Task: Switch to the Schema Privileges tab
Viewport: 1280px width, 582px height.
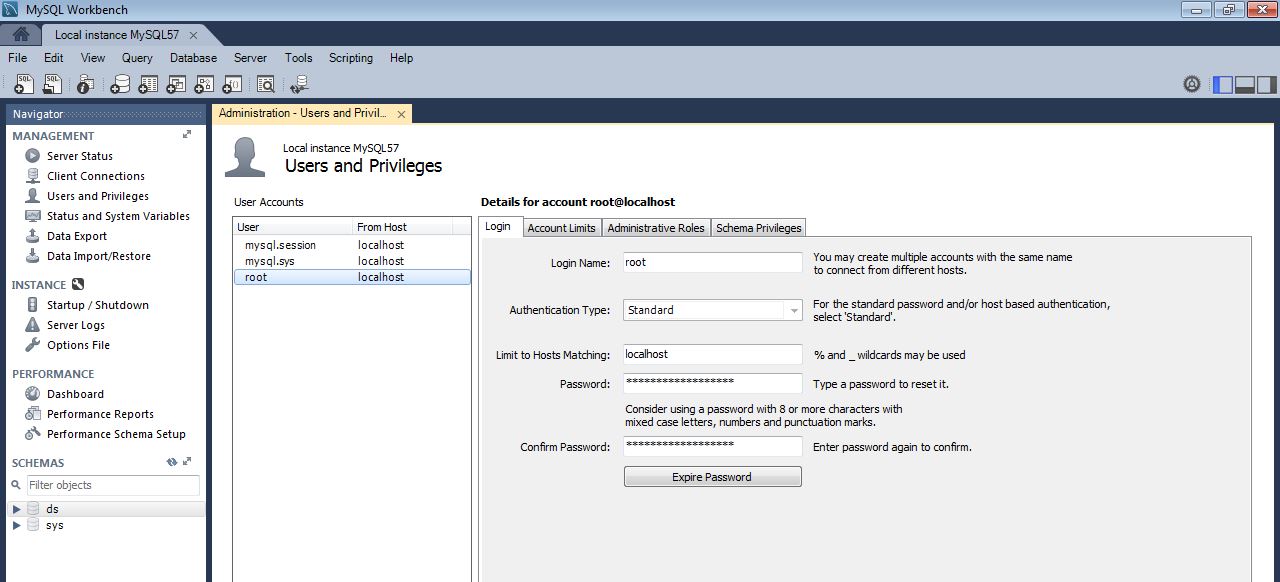Action: tap(759, 228)
